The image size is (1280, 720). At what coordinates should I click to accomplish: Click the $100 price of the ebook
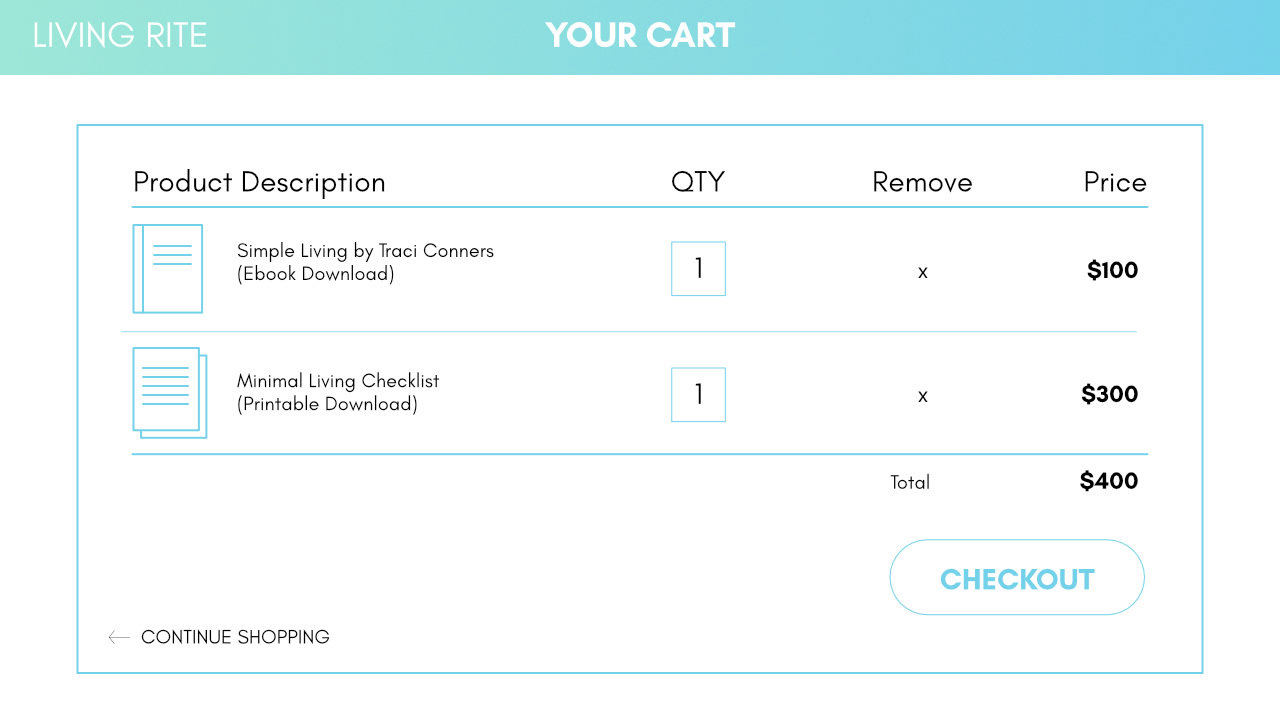(1113, 270)
